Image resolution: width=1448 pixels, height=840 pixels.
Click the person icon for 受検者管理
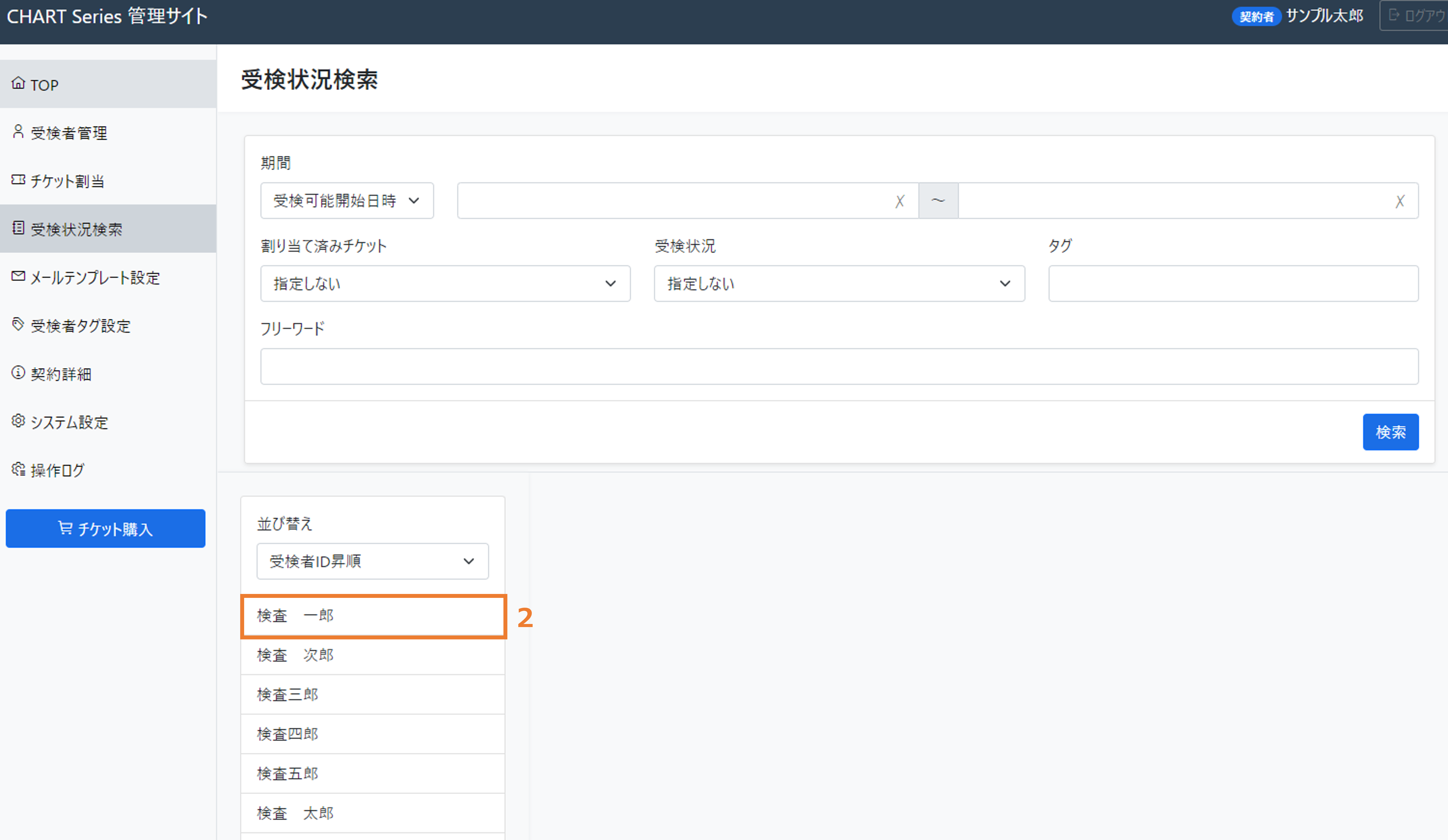click(x=19, y=132)
